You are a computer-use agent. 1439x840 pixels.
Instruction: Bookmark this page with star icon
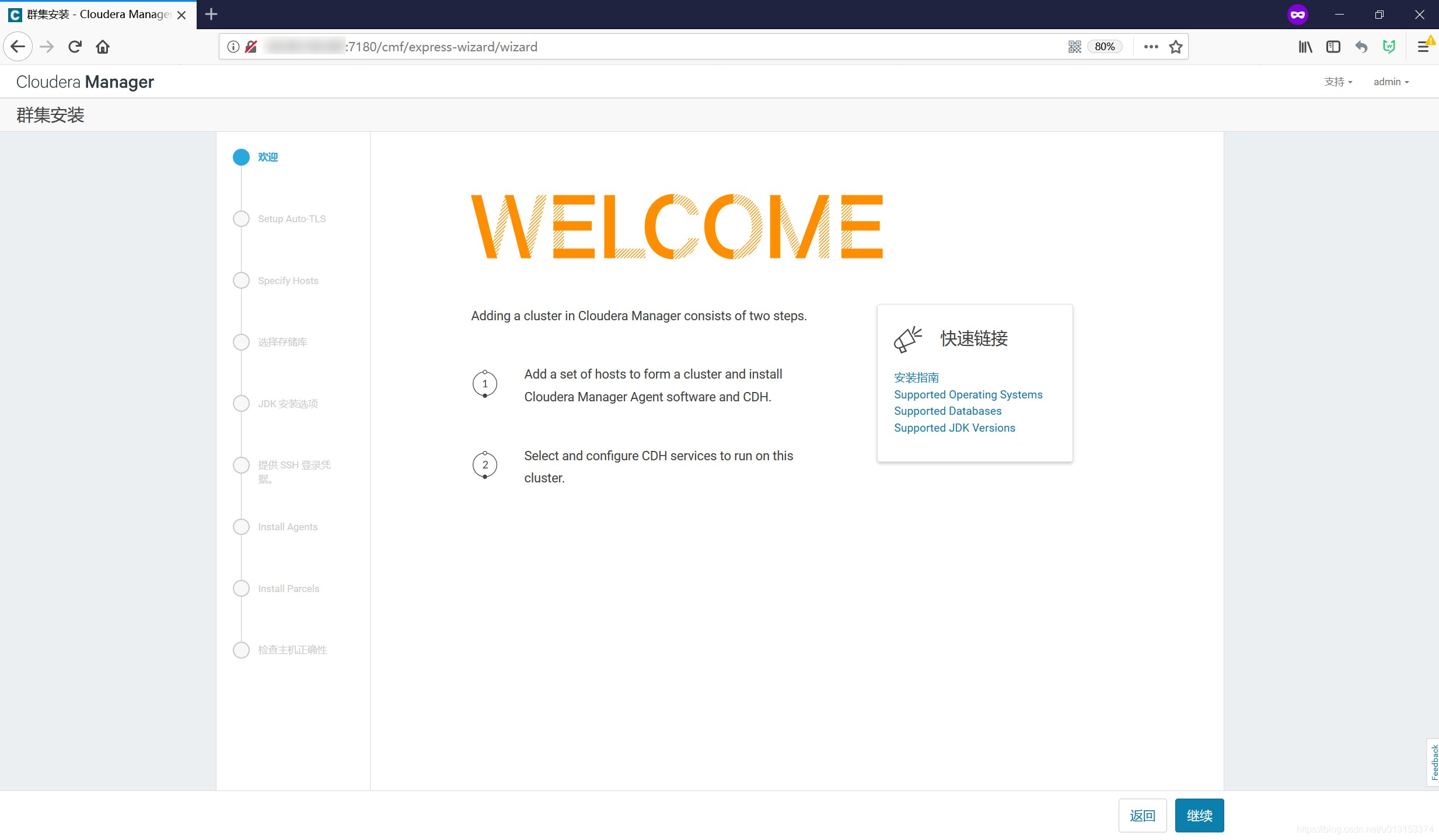tap(1176, 47)
